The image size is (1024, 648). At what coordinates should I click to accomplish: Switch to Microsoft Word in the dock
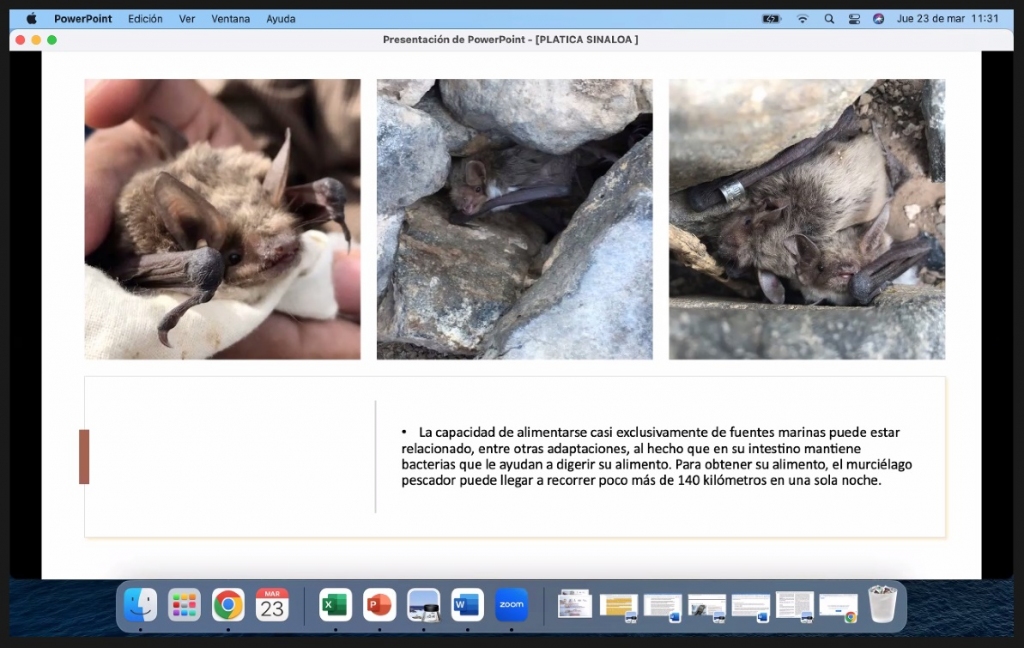(x=467, y=605)
